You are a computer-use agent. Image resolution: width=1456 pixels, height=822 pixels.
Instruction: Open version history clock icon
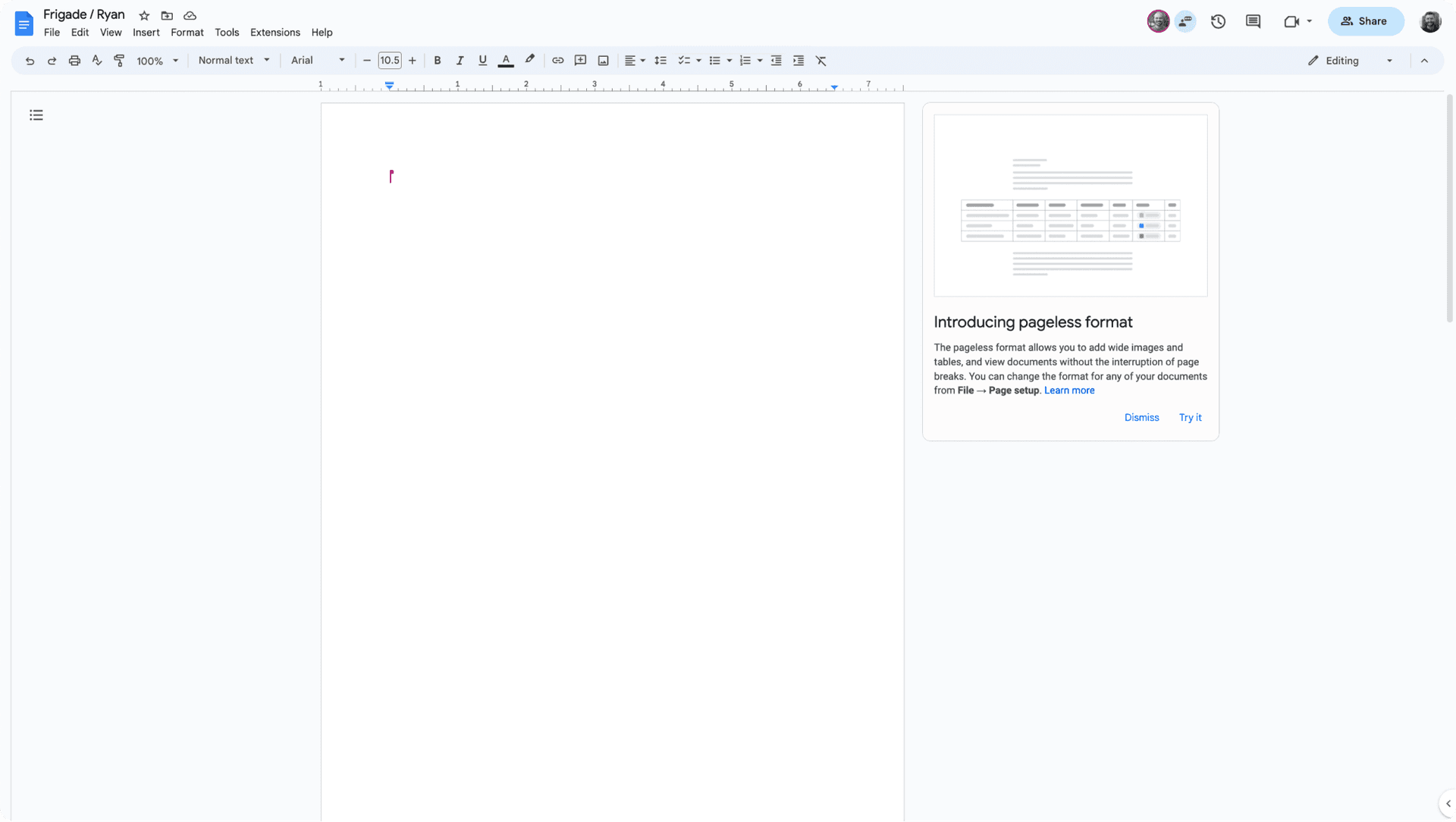point(1219,22)
